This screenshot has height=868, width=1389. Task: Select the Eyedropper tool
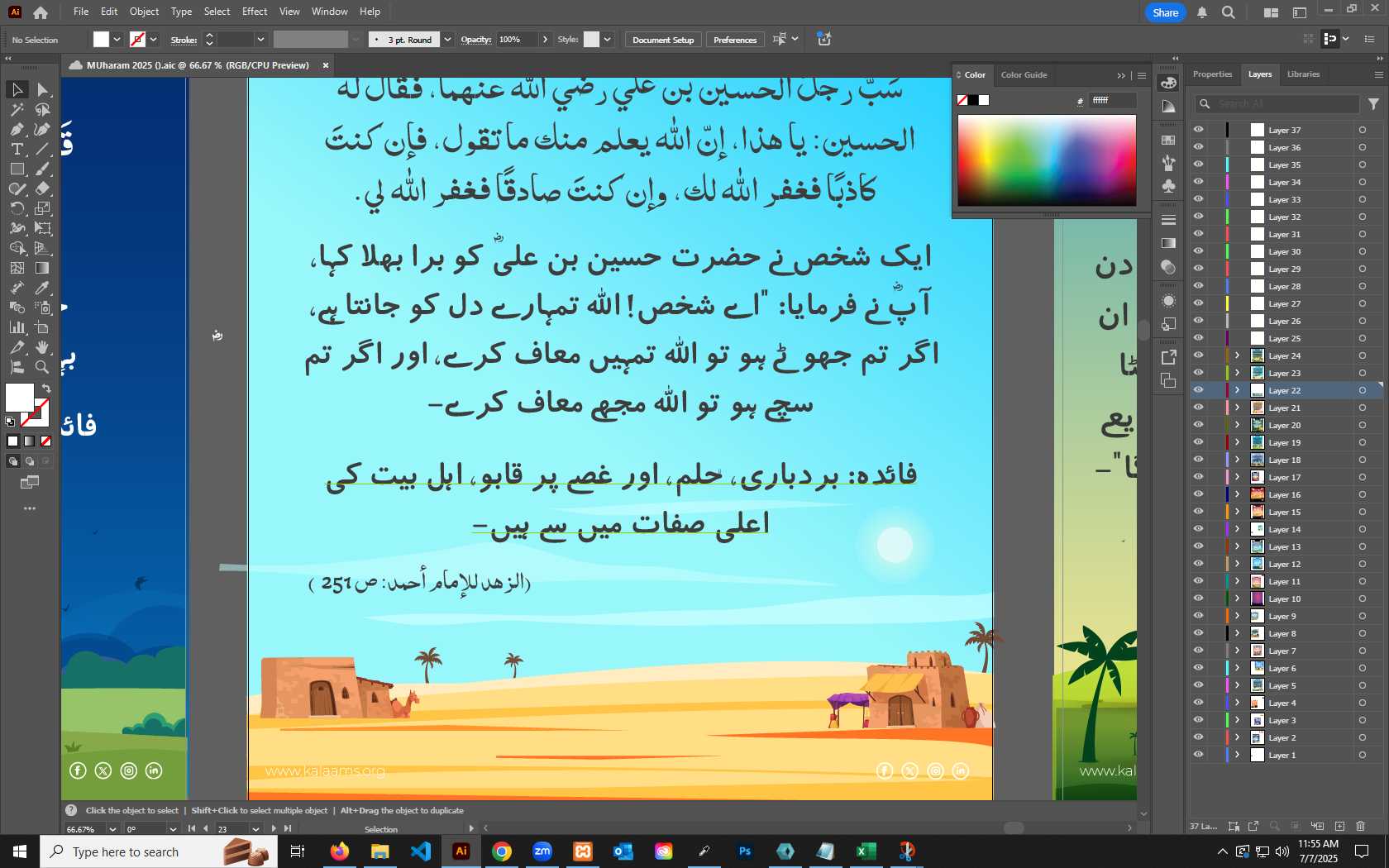tap(43, 288)
